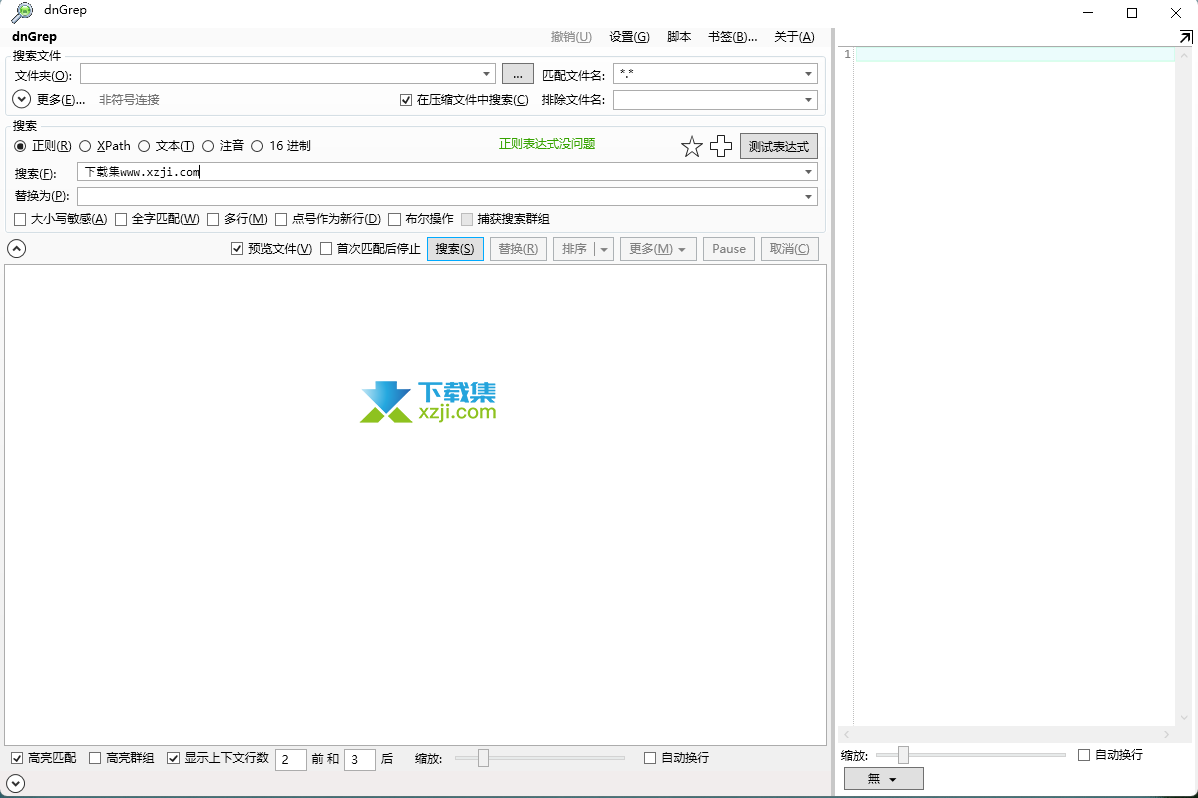The height and width of the screenshot is (798, 1198).
Task: Open the 無 syntax dropdown in preview
Action: pyautogui.click(x=883, y=779)
